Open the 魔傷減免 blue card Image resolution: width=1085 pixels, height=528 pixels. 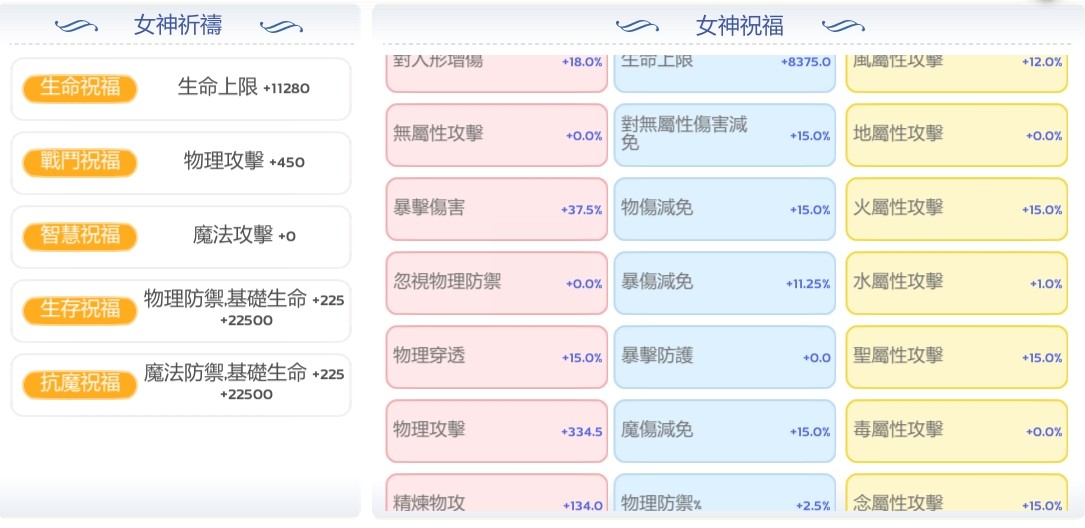pyautogui.click(x=724, y=431)
